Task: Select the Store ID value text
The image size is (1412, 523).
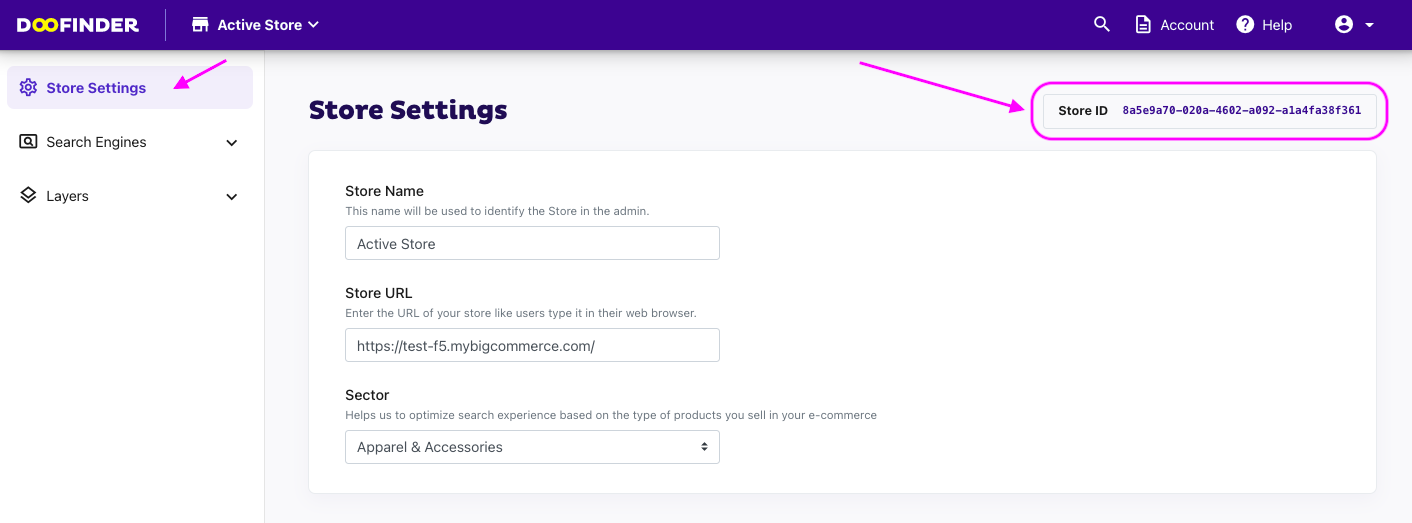Action: pyautogui.click(x=1241, y=111)
